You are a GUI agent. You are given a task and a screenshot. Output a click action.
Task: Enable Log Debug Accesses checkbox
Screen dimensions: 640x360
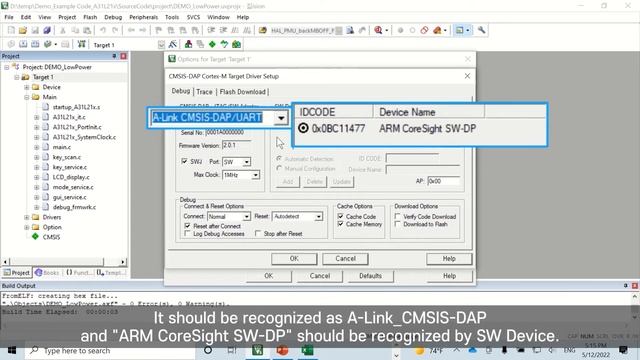tap(187, 233)
